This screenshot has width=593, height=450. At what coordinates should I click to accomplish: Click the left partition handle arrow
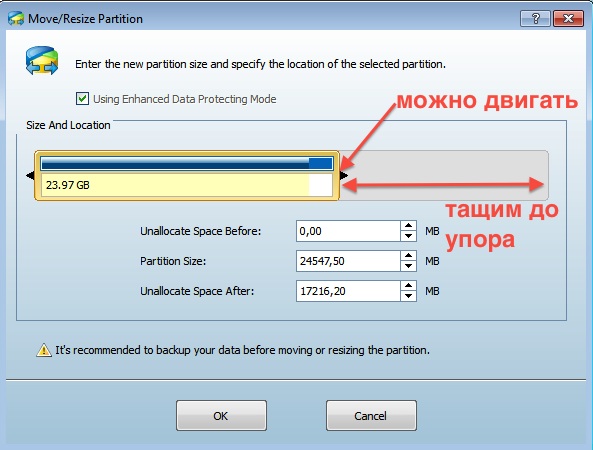pos(30,175)
